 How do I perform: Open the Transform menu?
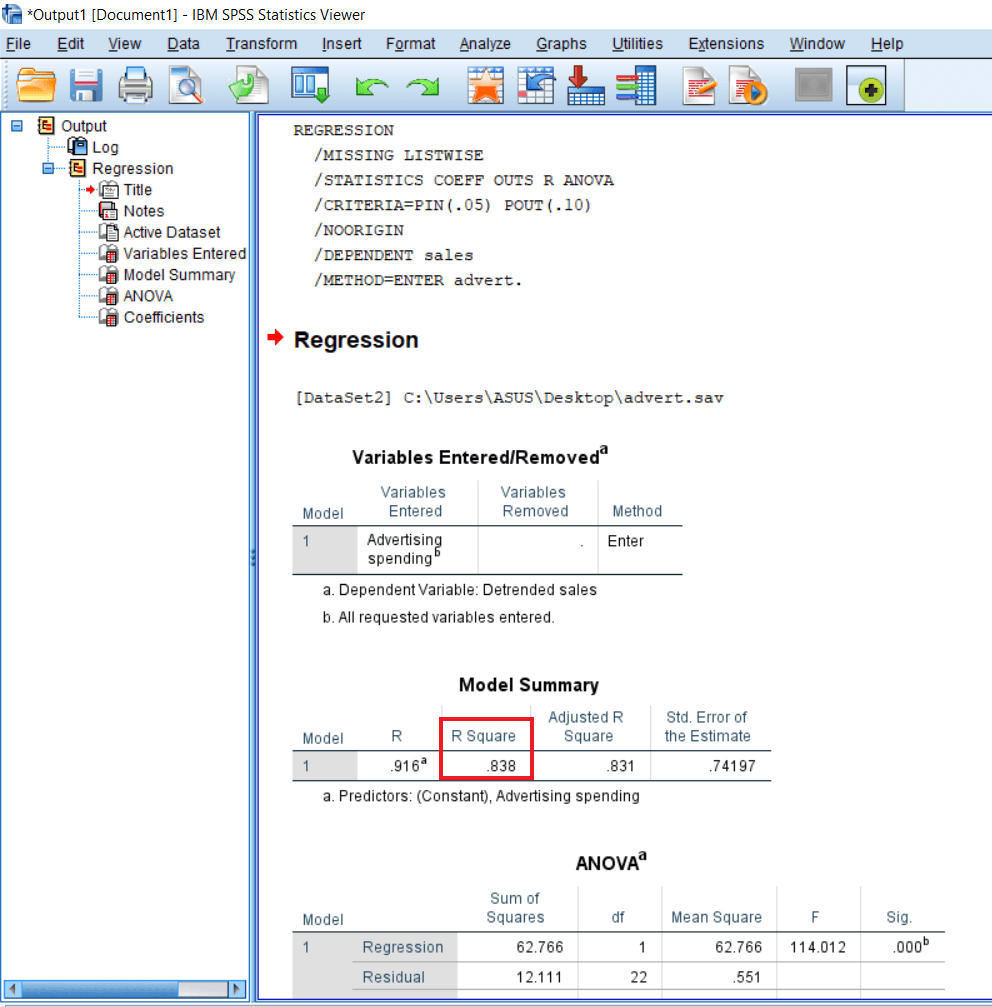point(261,44)
